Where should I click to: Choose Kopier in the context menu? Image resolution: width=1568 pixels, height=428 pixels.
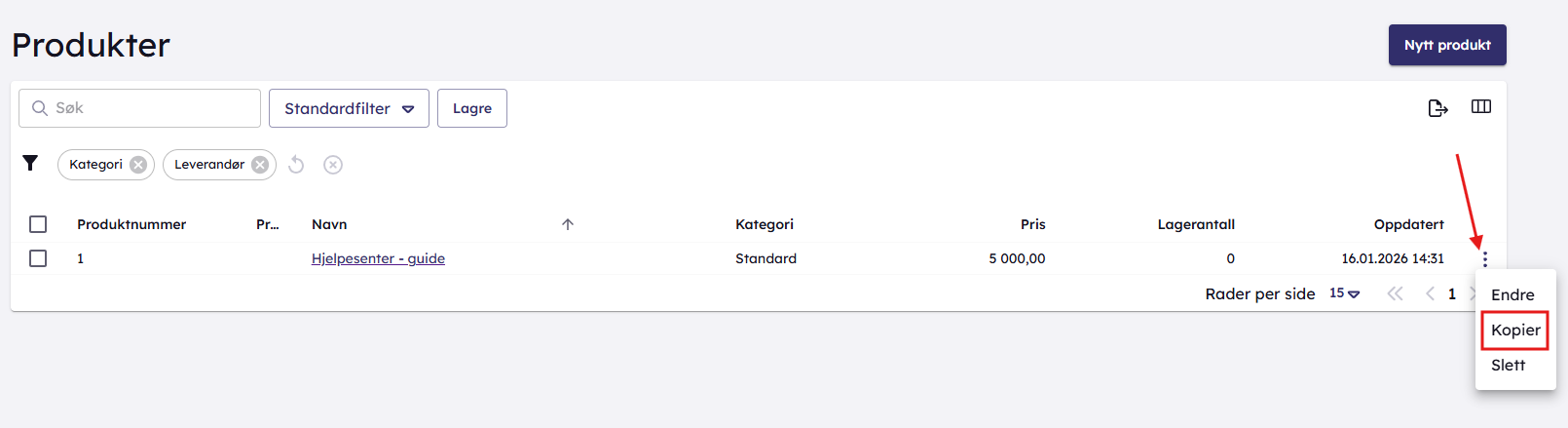coord(1515,330)
